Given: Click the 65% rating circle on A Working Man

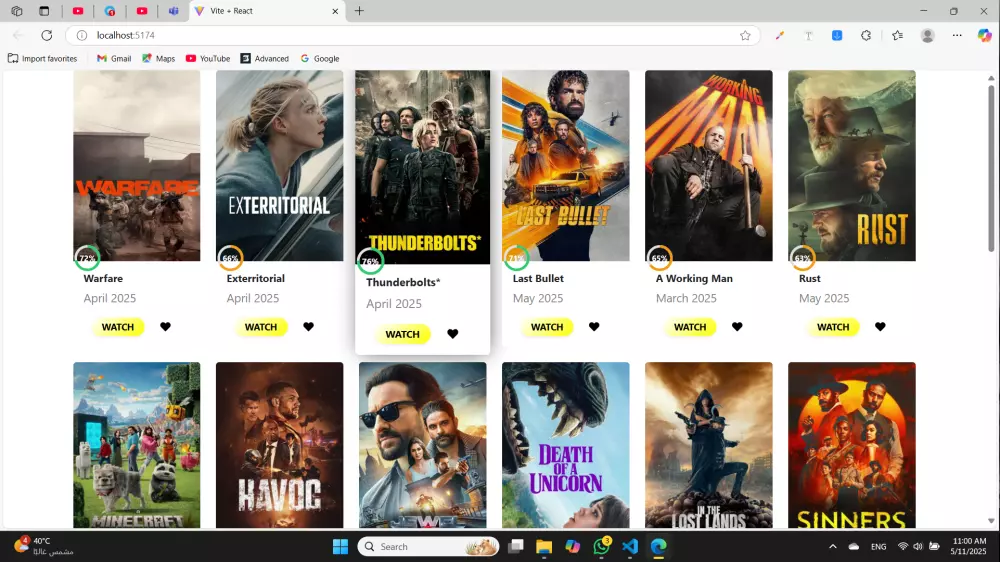Looking at the screenshot, I should [x=659, y=258].
